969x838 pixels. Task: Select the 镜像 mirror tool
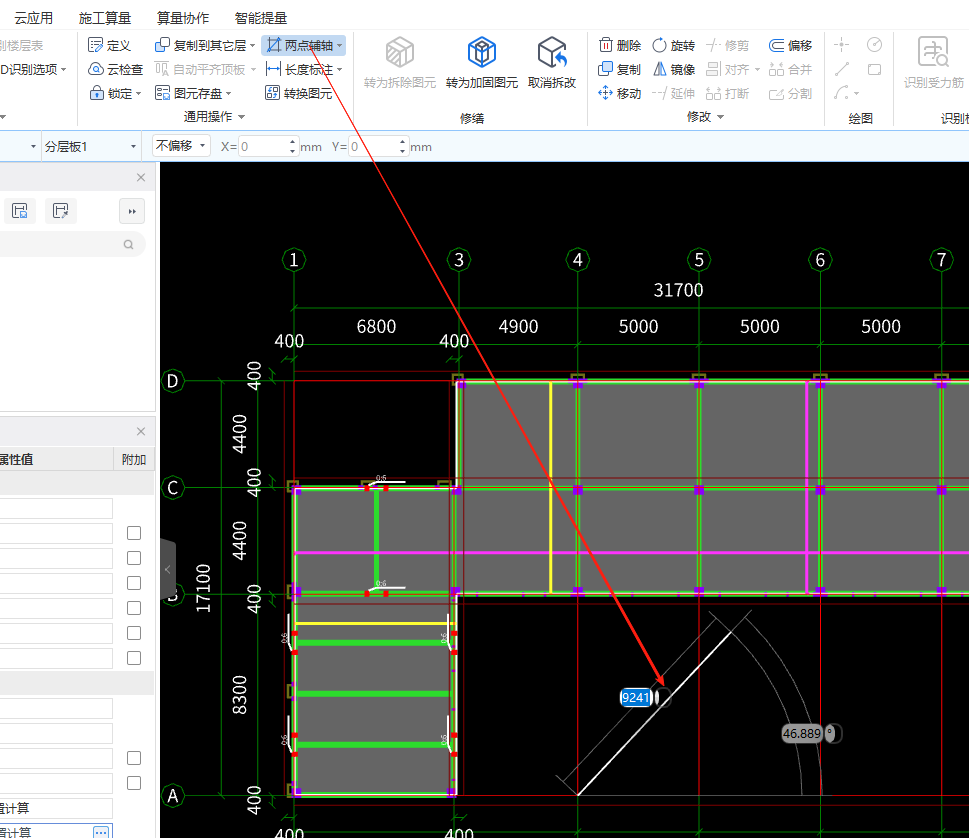[674, 69]
